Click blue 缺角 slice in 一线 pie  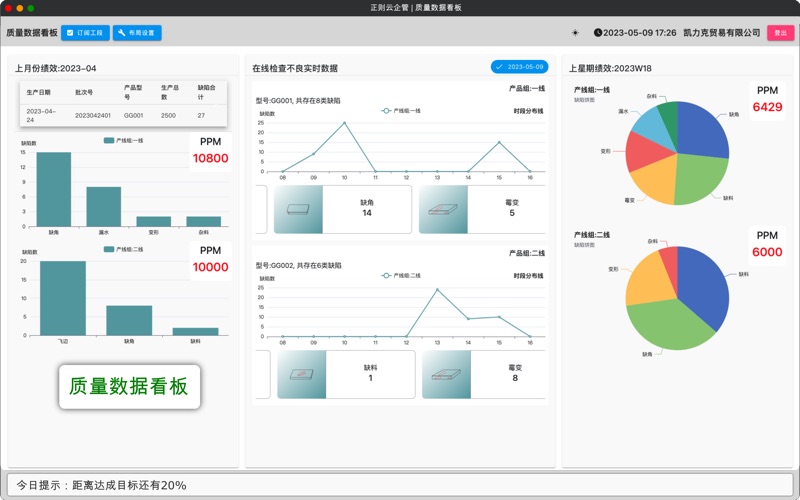pos(702,130)
